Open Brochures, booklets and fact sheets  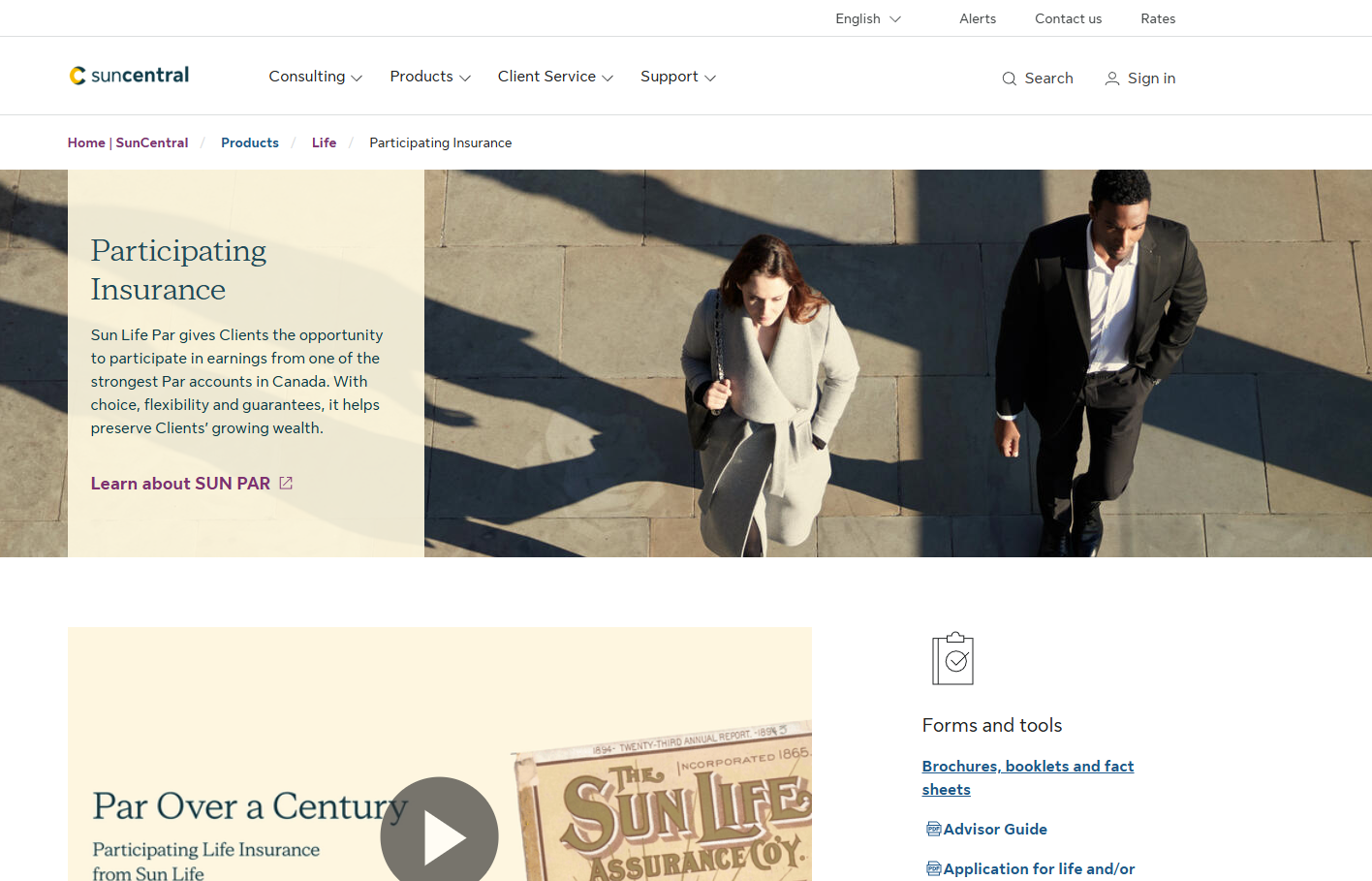1027,777
